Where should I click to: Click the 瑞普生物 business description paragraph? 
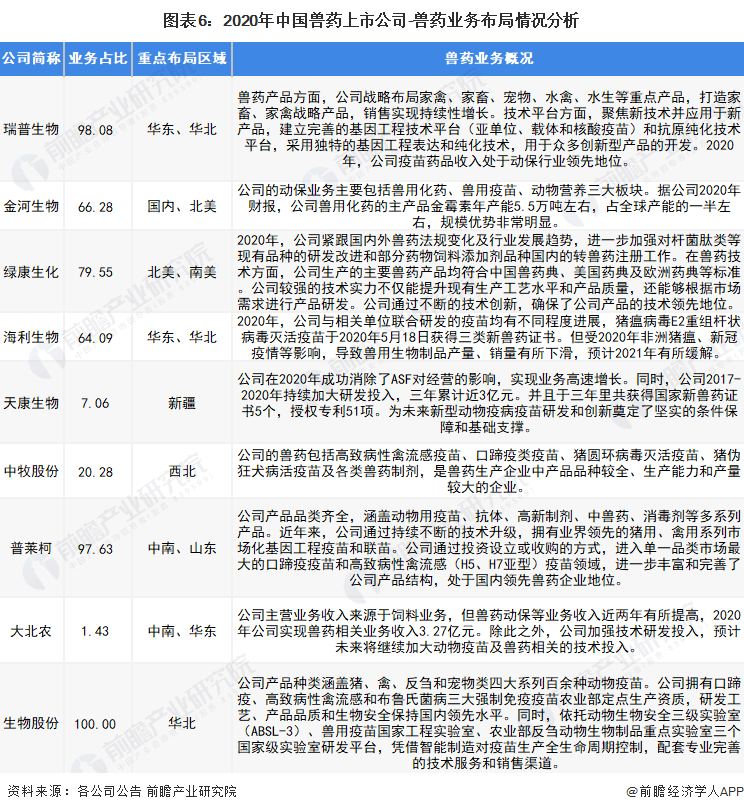489,129
